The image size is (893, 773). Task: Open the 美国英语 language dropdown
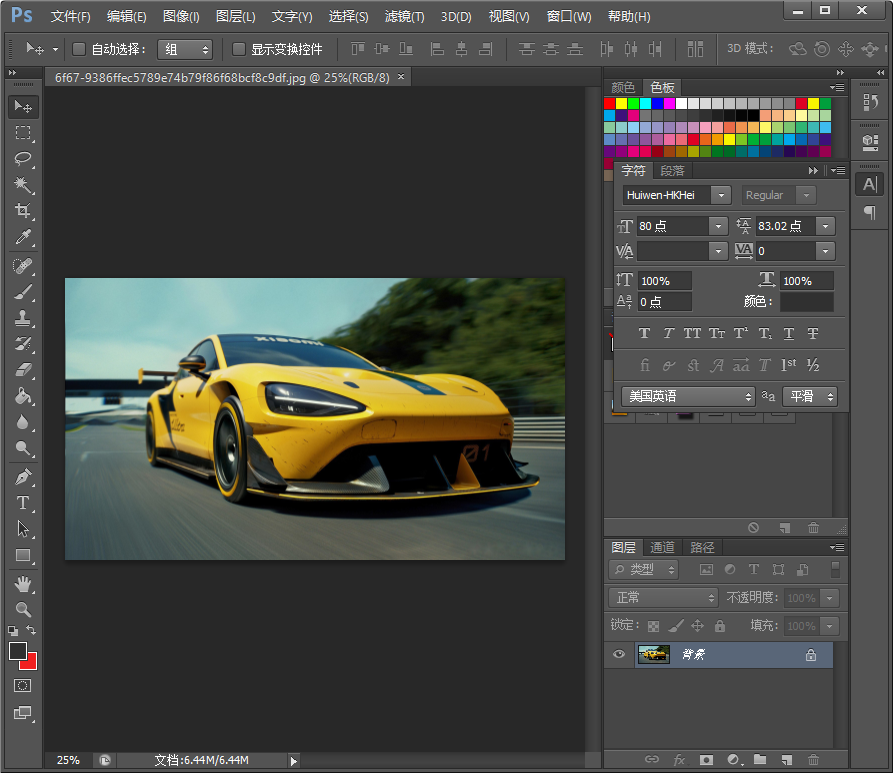688,396
